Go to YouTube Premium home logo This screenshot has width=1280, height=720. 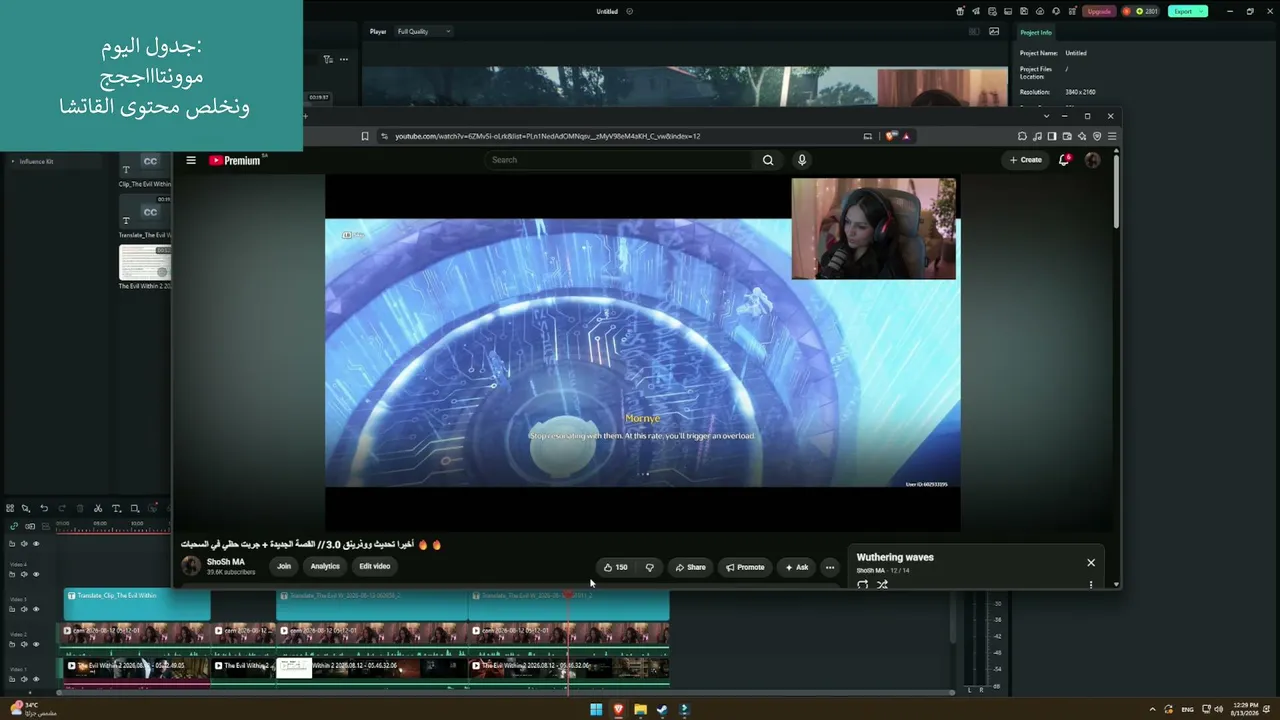click(236, 160)
